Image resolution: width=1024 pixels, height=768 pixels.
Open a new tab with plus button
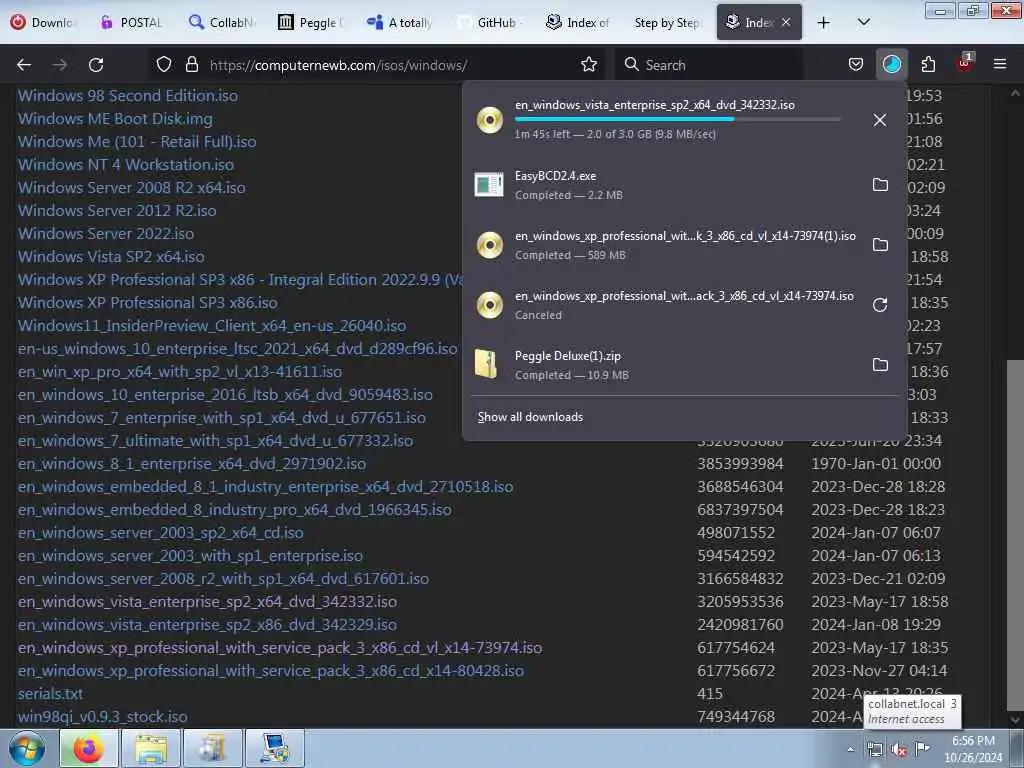point(824,22)
